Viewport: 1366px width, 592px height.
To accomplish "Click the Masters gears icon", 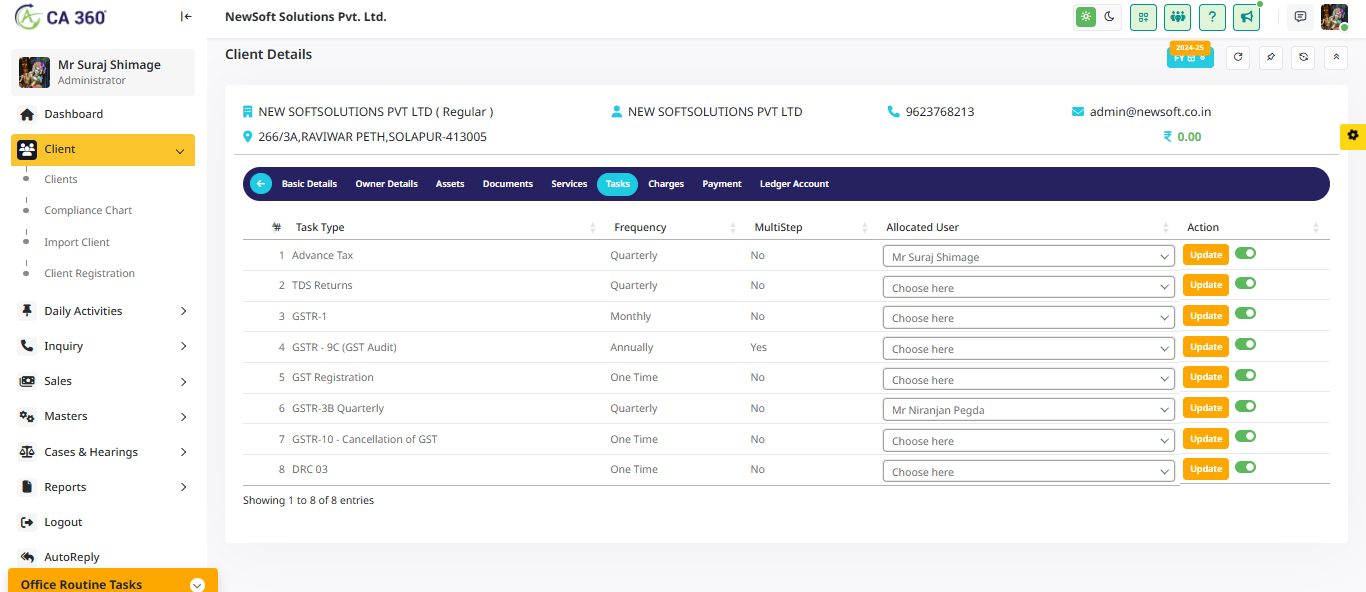I will click(27, 416).
